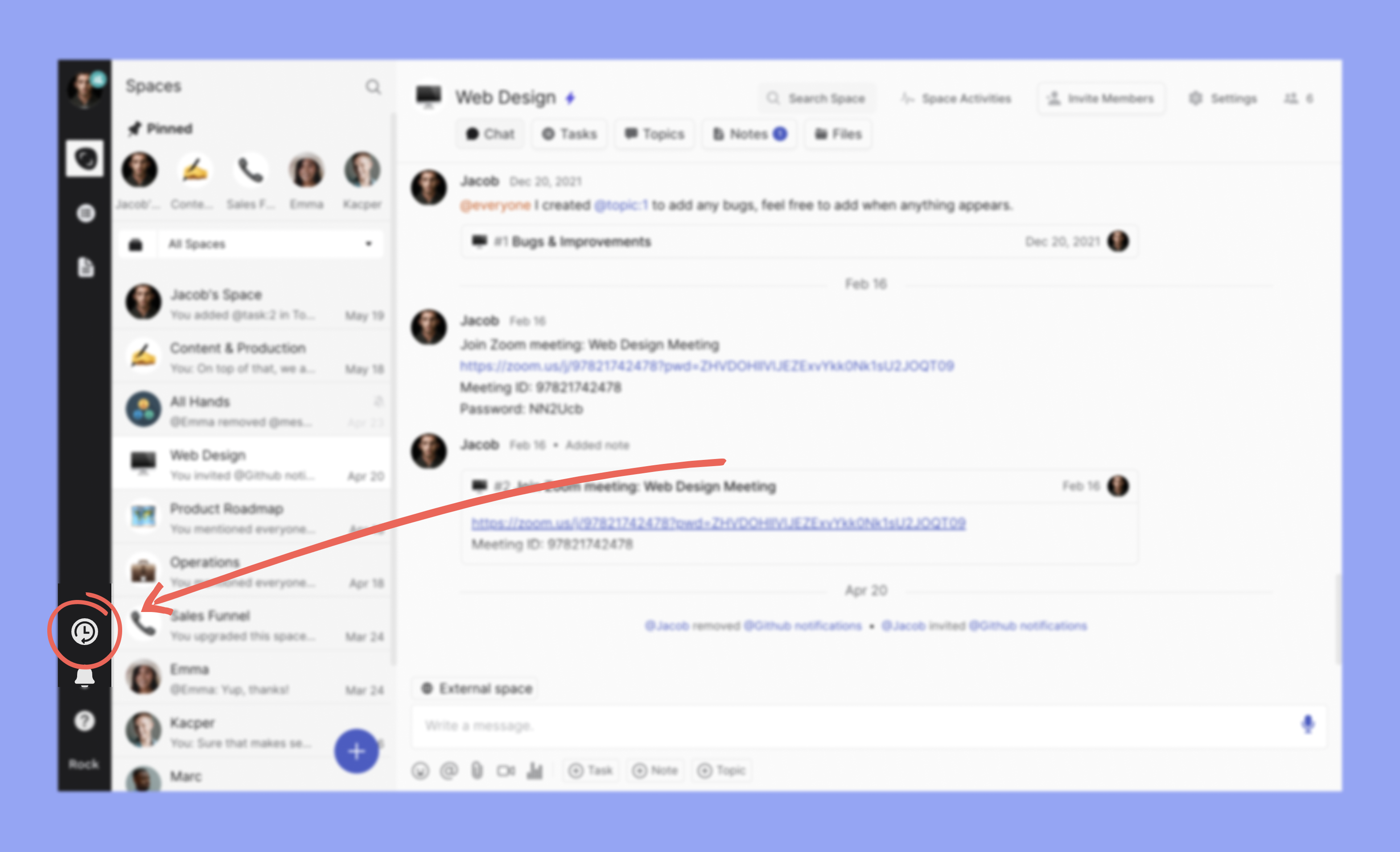Create a poll using chart icon
Viewport: 1400px width, 852px height.
(x=535, y=771)
